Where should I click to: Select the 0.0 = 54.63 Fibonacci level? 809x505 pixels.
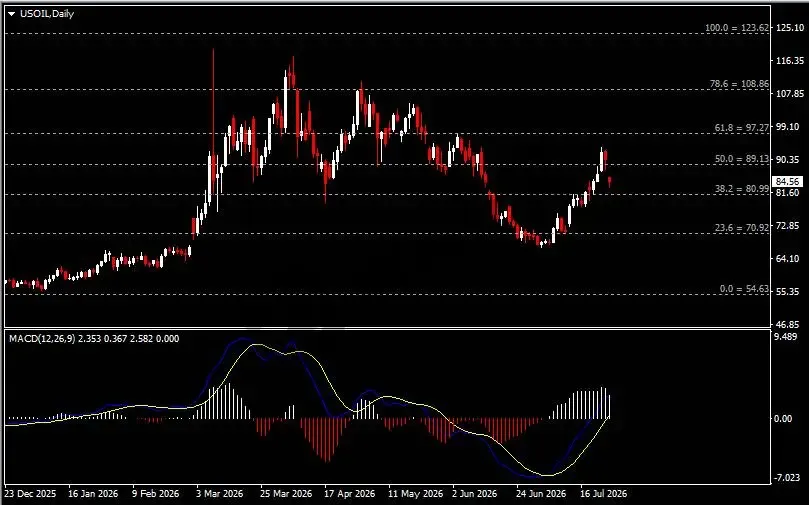744,289
